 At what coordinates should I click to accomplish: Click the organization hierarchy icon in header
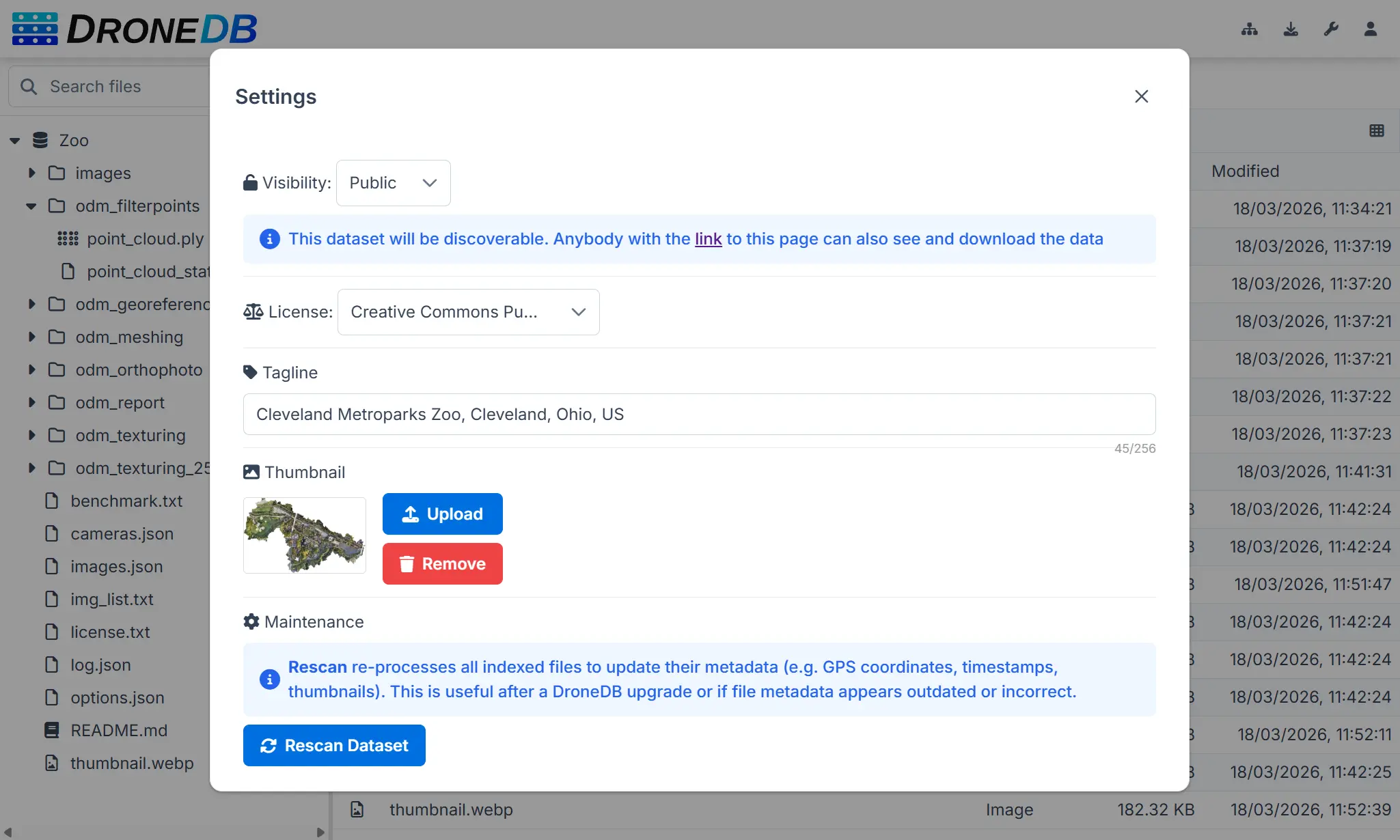click(x=1249, y=29)
